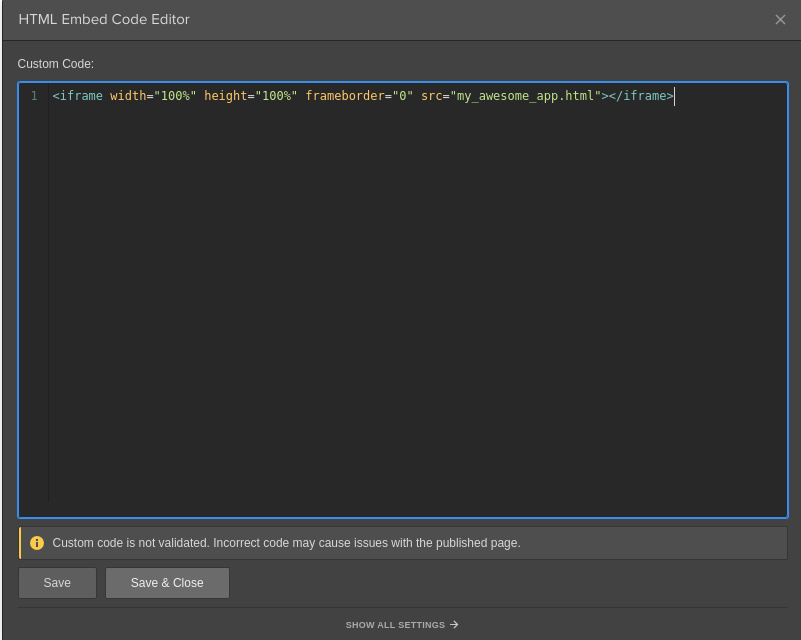Open the Show All Settings link
The height and width of the screenshot is (640, 801).
[x=395, y=625]
